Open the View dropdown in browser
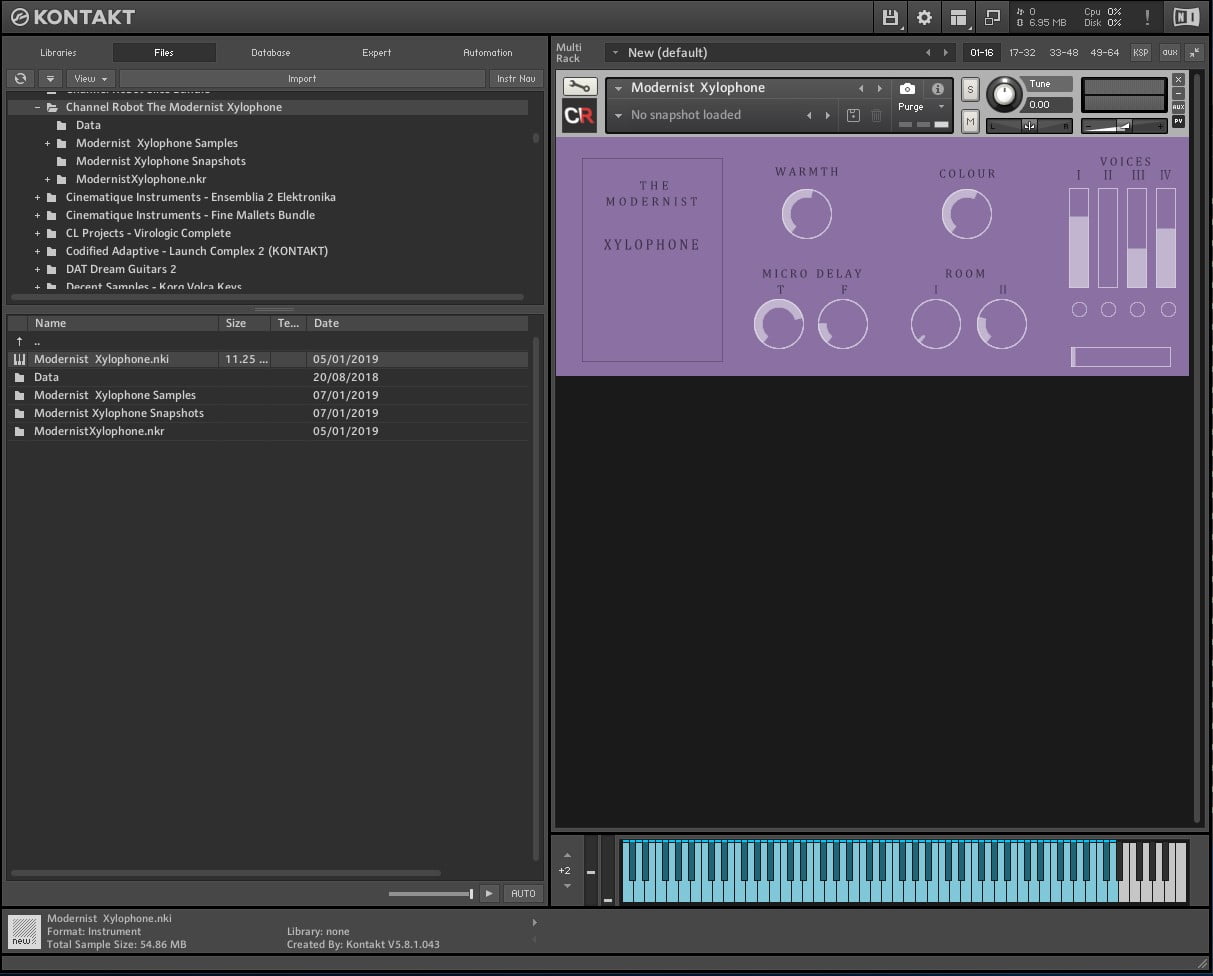Screen dimensions: 1213x976 [x=91, y=78]
